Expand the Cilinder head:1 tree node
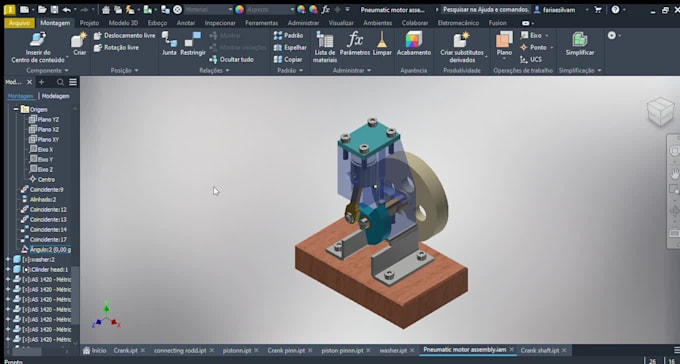The width and height of the screenshot is (680, 364). tap(7, 269)
